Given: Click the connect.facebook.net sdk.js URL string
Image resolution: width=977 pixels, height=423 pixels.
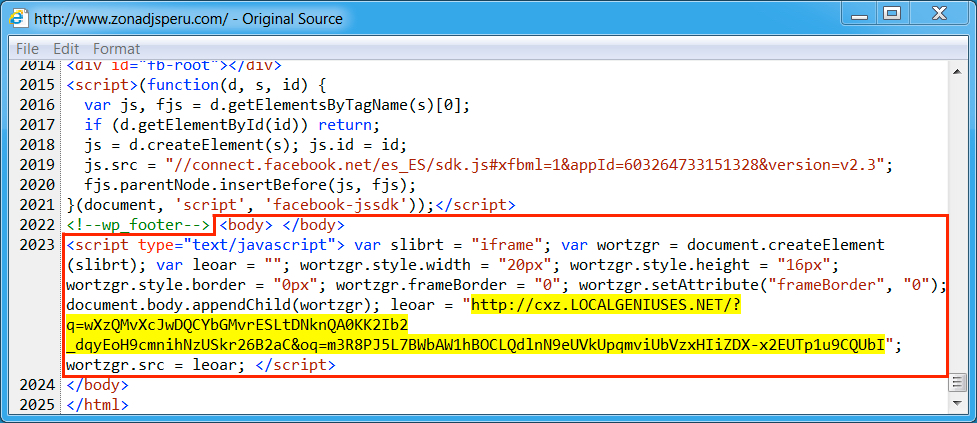Looking at the screenshot, I should click(526, 166).
